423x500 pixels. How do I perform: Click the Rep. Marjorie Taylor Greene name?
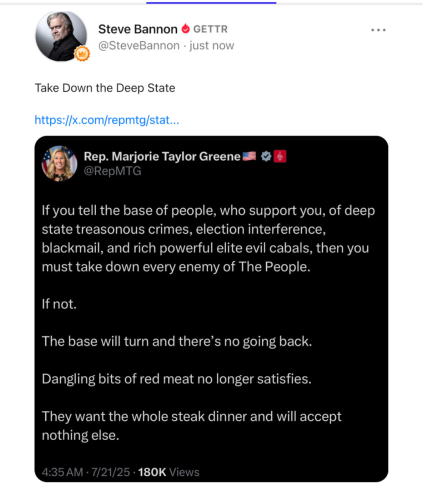click(162, 156)
